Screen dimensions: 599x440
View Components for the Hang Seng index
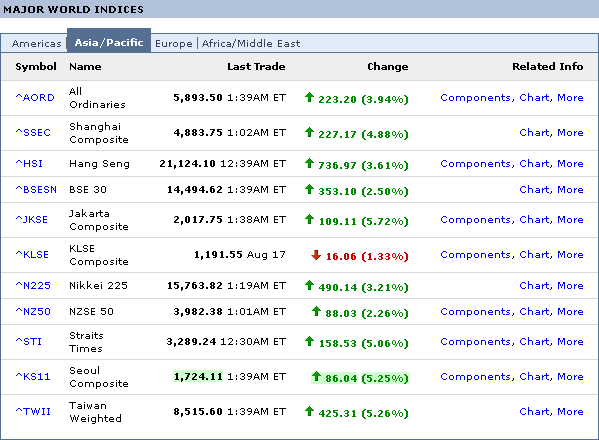coord(476,164)
